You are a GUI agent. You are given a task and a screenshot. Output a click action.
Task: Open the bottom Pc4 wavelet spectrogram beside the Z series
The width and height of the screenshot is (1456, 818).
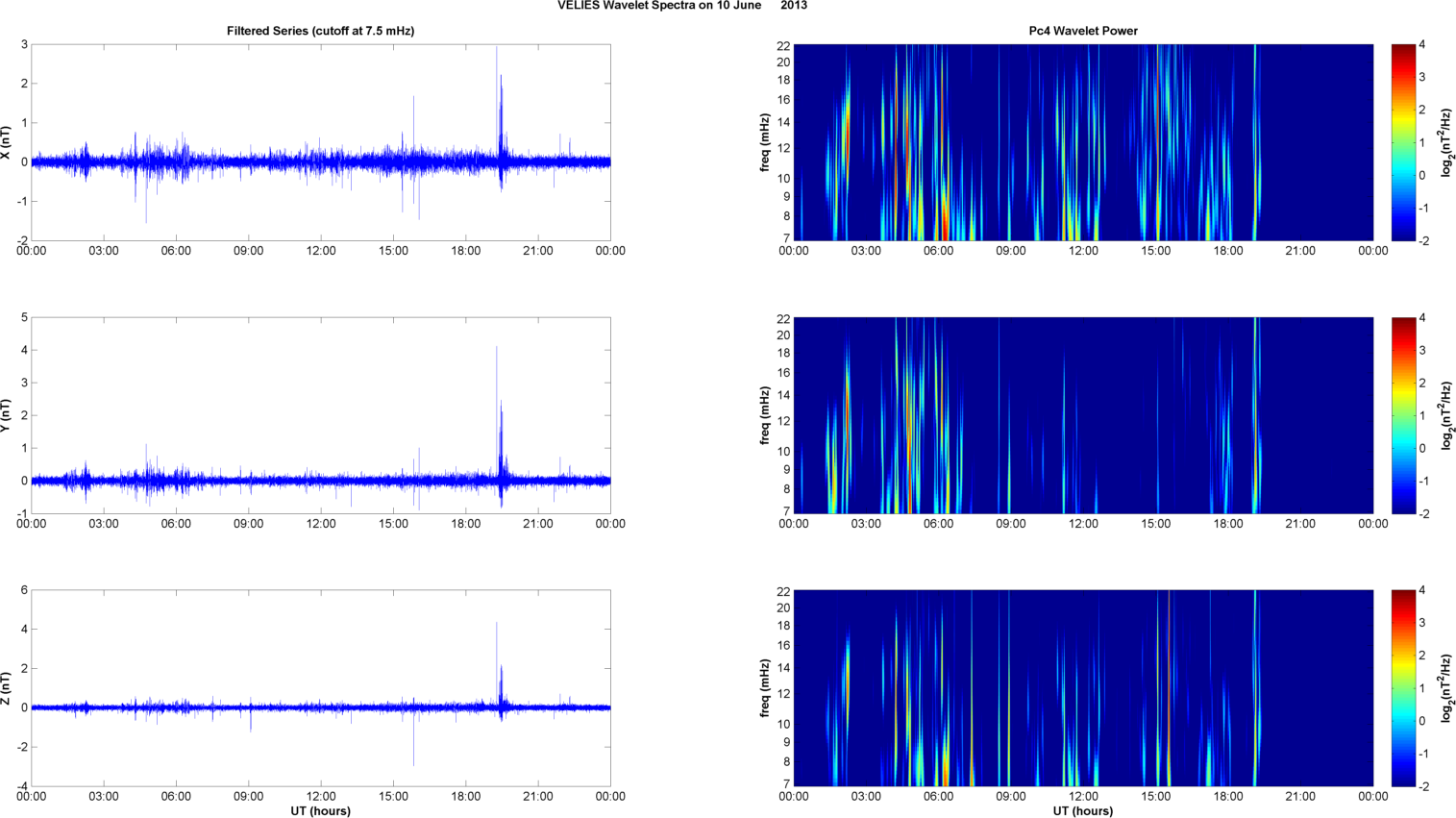pyautogui.click(x=1083, y=688)
